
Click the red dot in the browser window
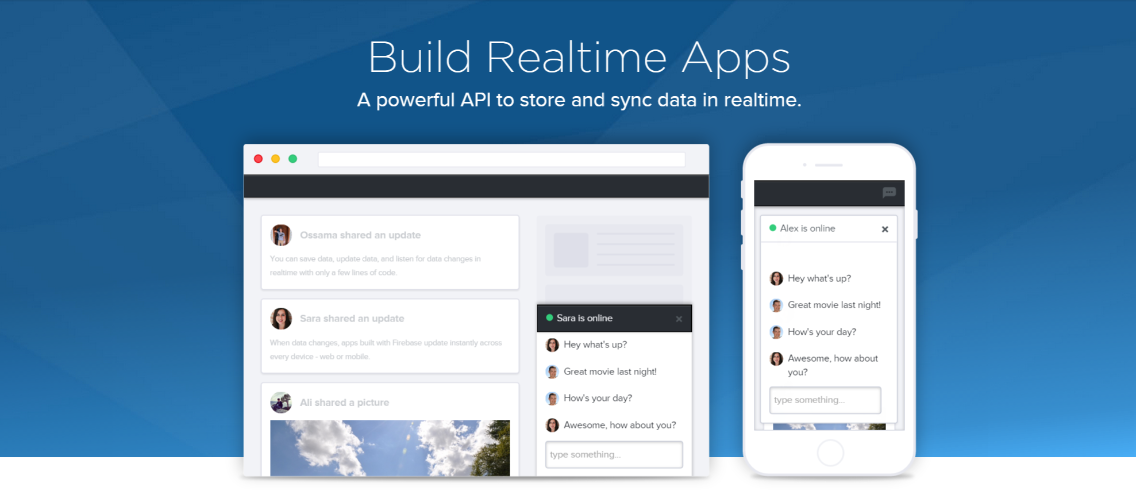pos(258,159)
